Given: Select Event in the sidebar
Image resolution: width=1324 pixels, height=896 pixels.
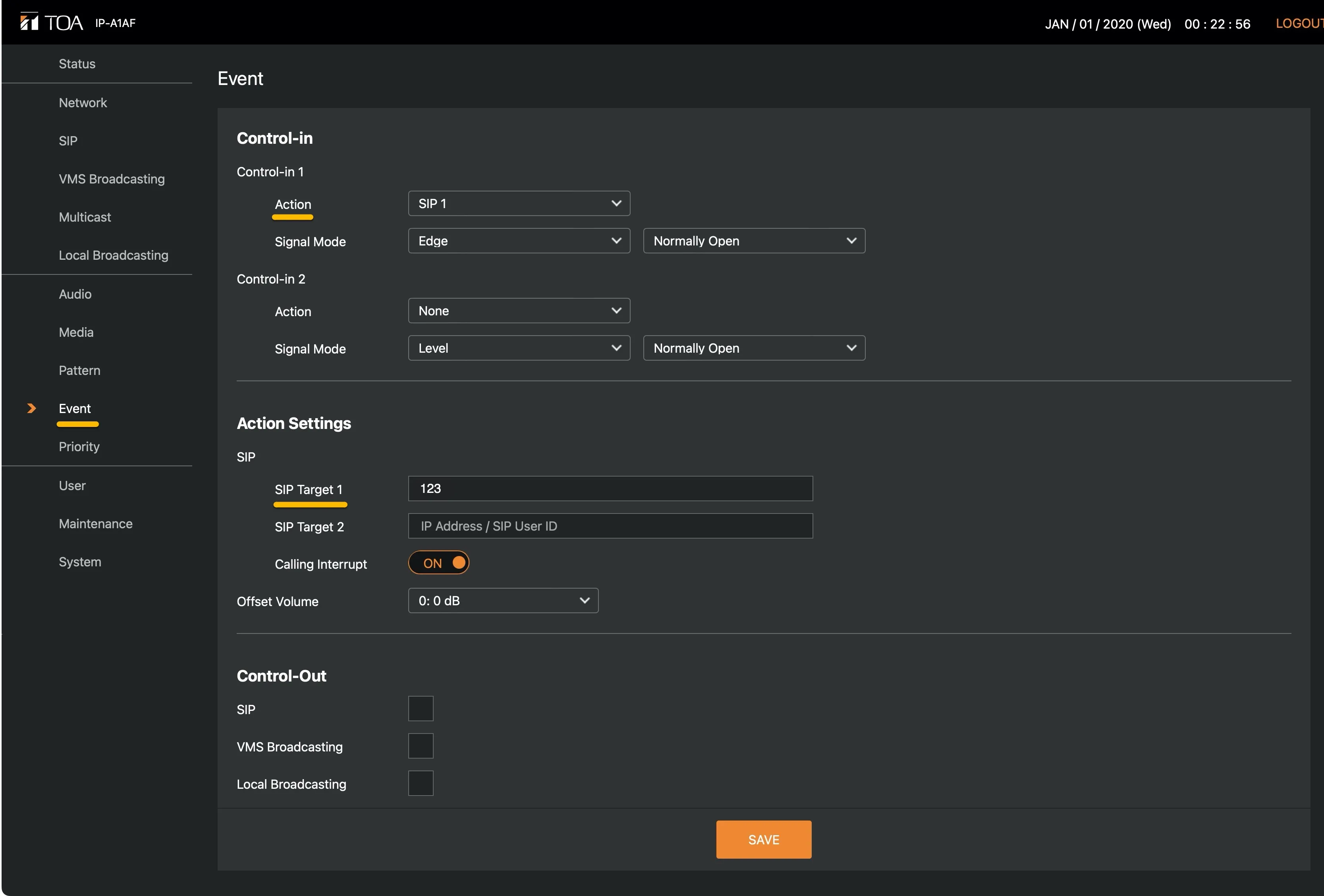Looking at the screenshot, I should click(75, 408).
